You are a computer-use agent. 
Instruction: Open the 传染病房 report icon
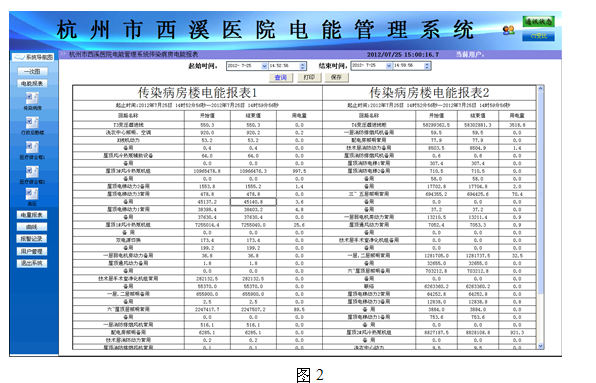coord(32,98)
